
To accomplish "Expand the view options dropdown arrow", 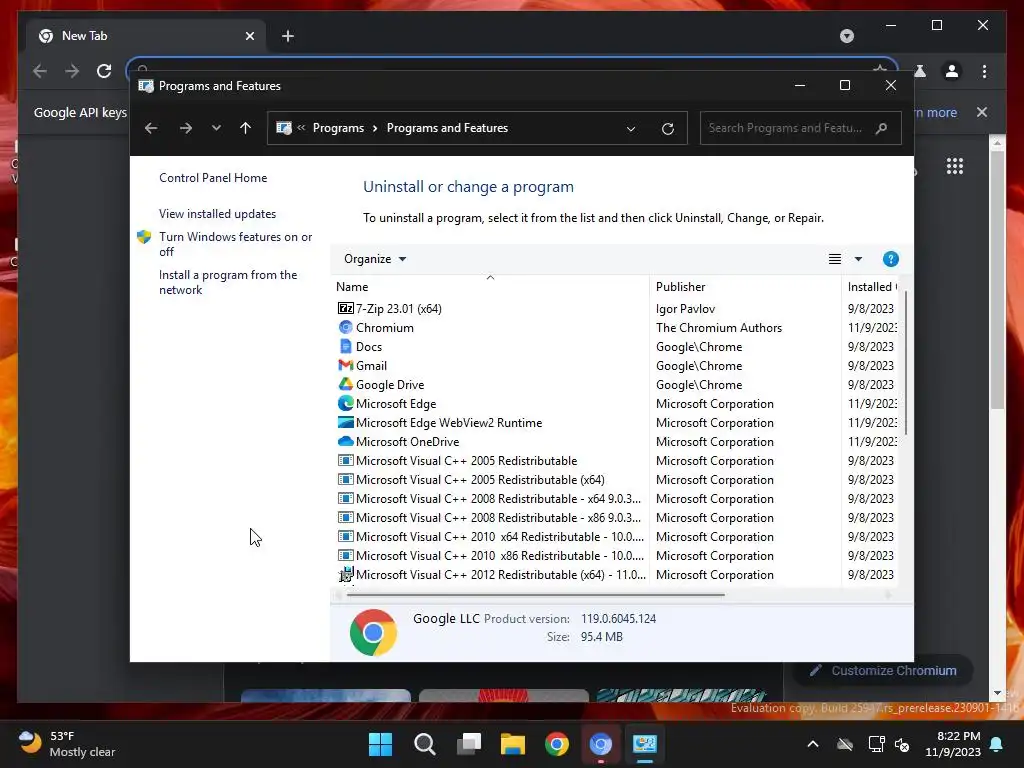I will (x=858, y=259).
